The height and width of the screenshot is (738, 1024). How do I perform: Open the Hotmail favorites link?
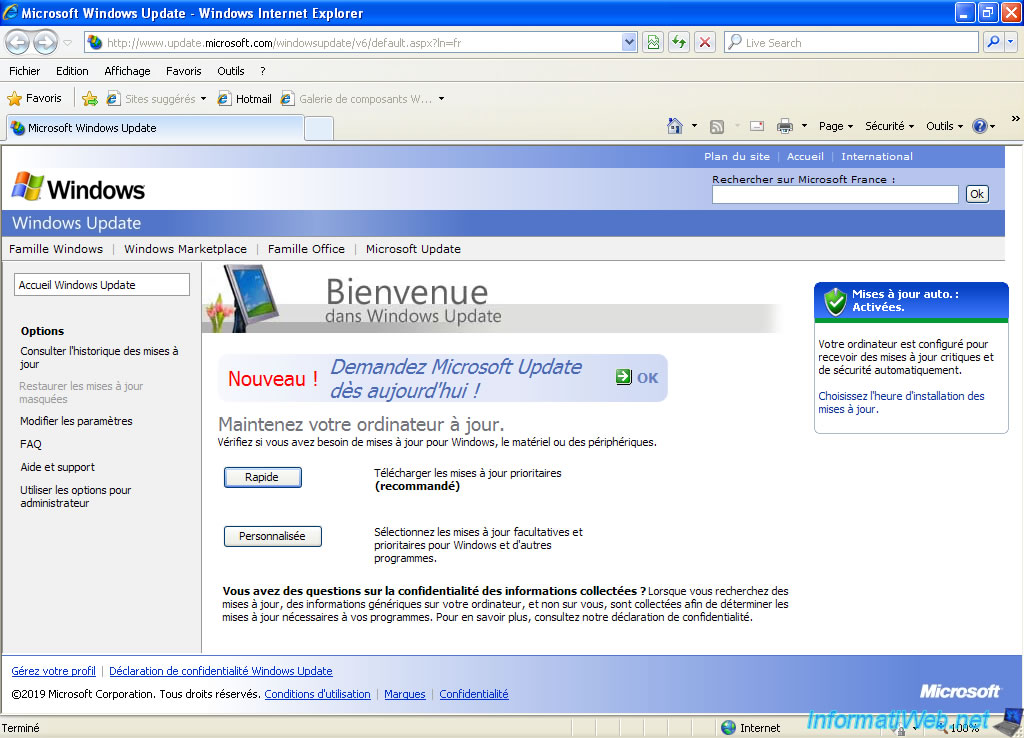pos(245,99)
